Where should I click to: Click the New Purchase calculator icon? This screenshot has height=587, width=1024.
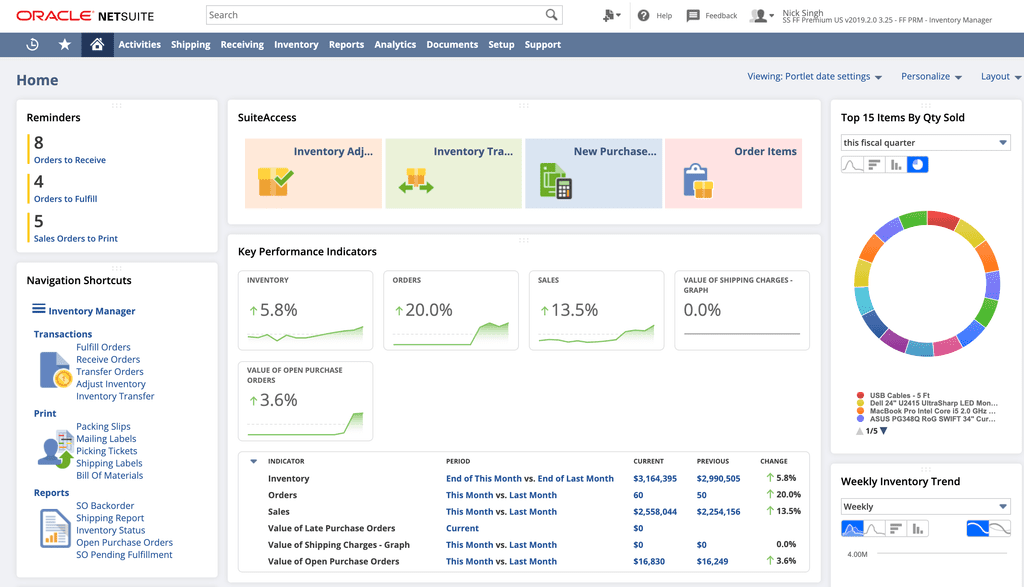pyautogui.click(x=556, y=181)
